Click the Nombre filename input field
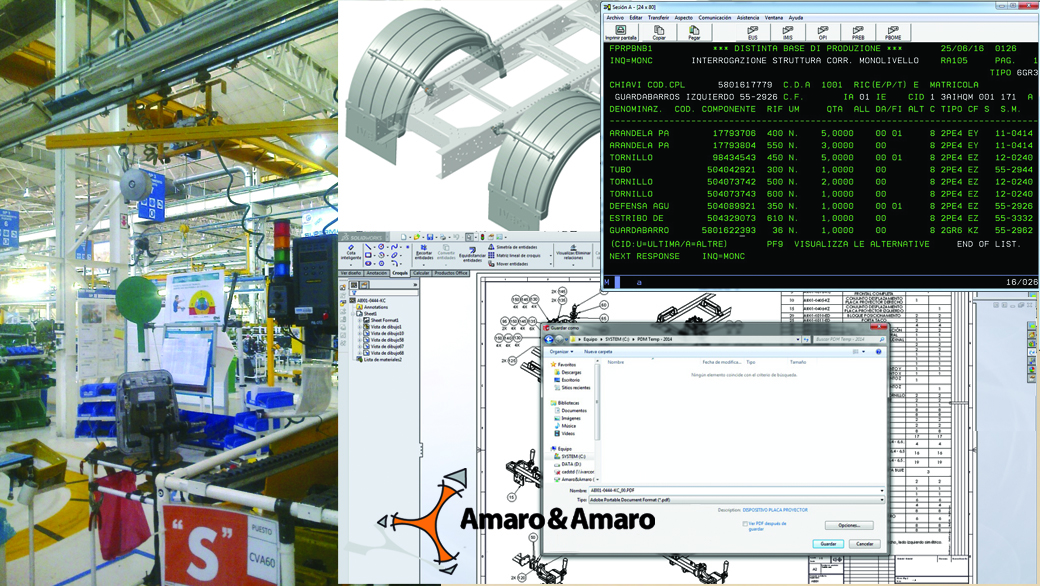Viewport: 1040px width, 586px height. click(735, 491)
